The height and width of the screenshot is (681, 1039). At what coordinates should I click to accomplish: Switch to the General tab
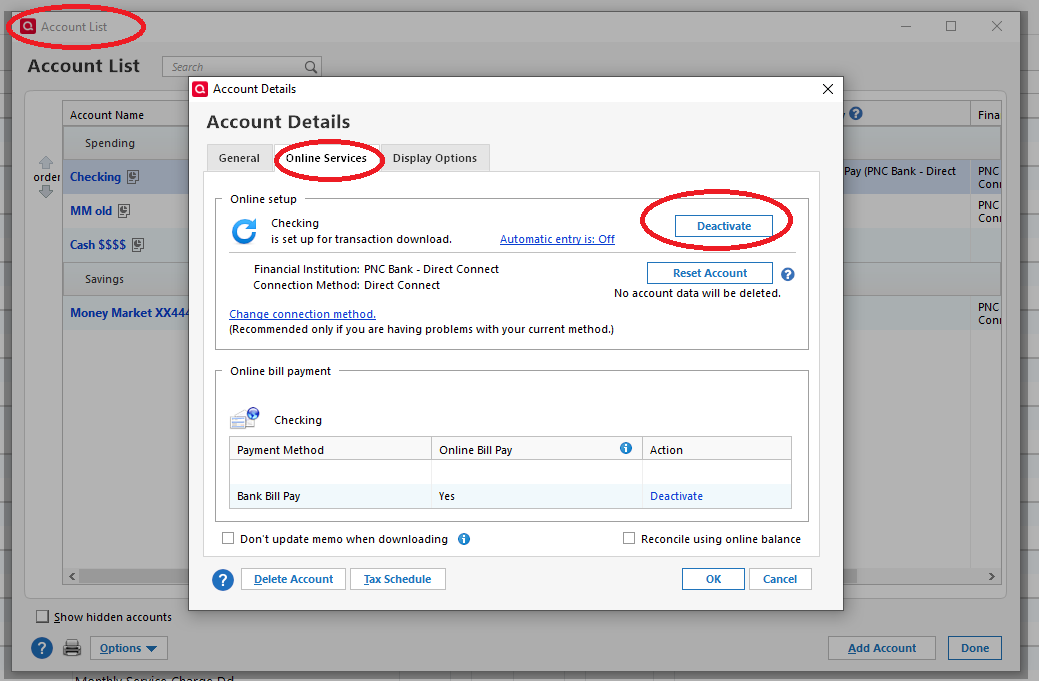point(239,158)
